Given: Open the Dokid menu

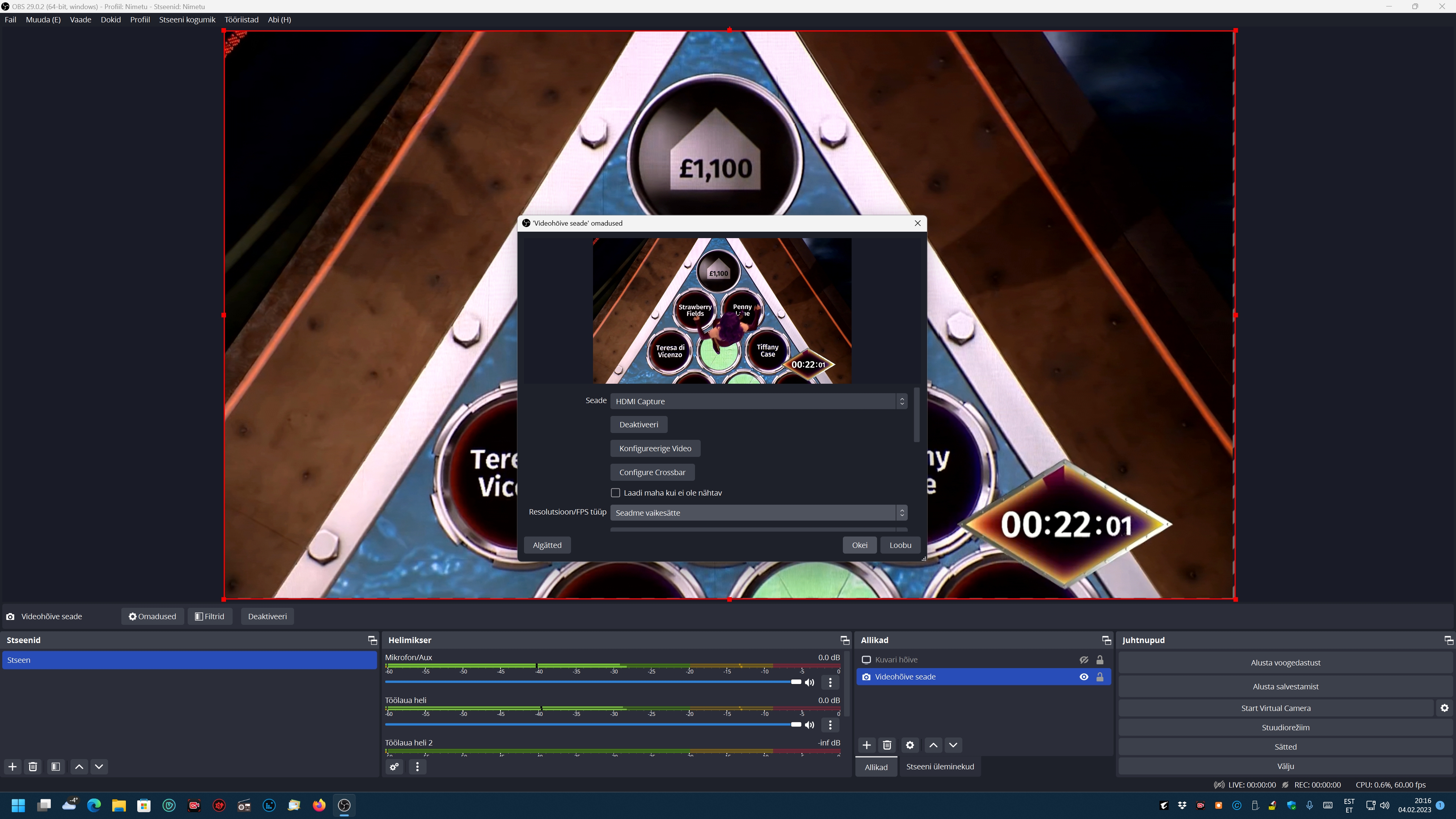Looking at the screenshot, I should coord(111,19).
